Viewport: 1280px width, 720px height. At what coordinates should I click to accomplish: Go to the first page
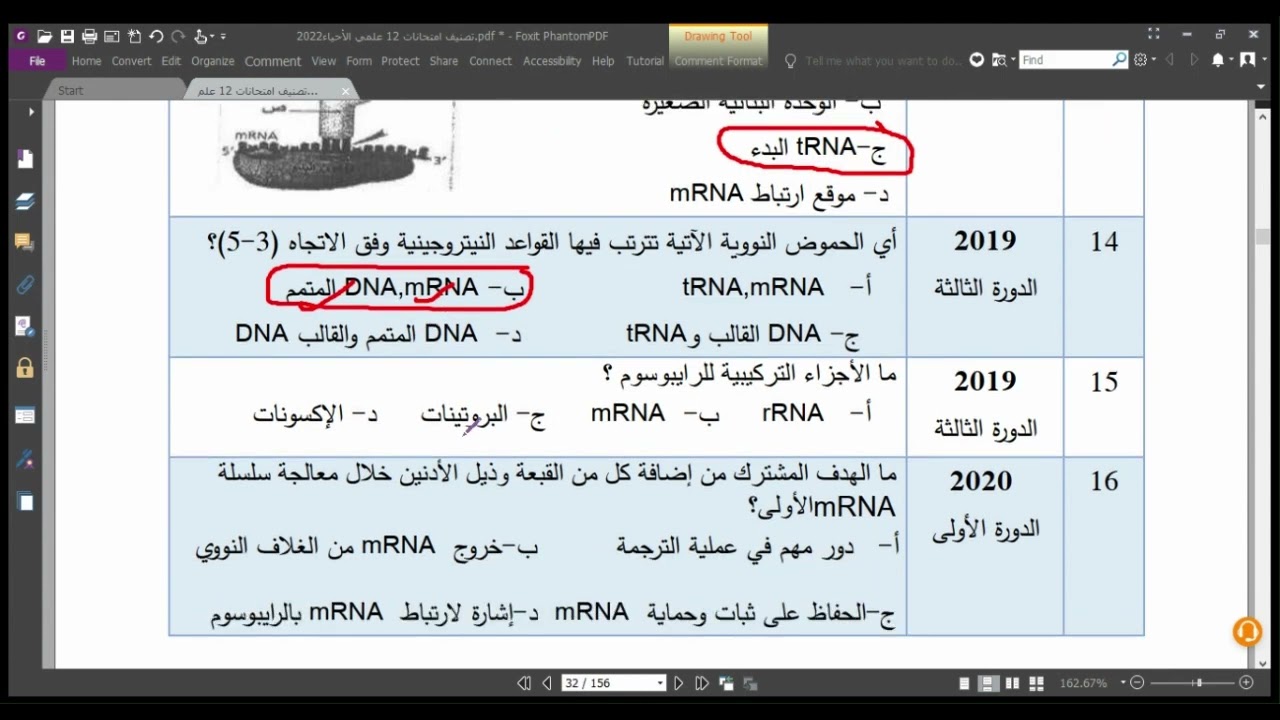[524, 683]
